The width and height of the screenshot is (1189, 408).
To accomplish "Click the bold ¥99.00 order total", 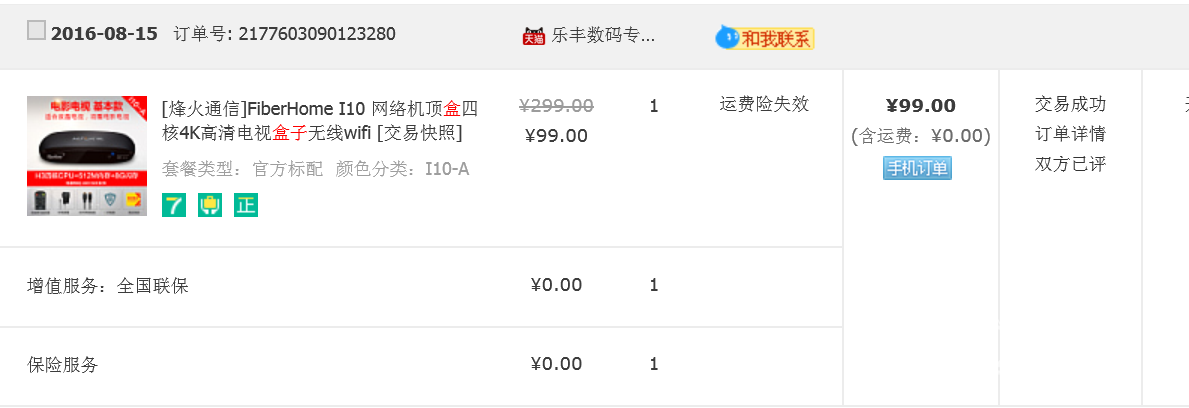I will (x=921, y=105).
